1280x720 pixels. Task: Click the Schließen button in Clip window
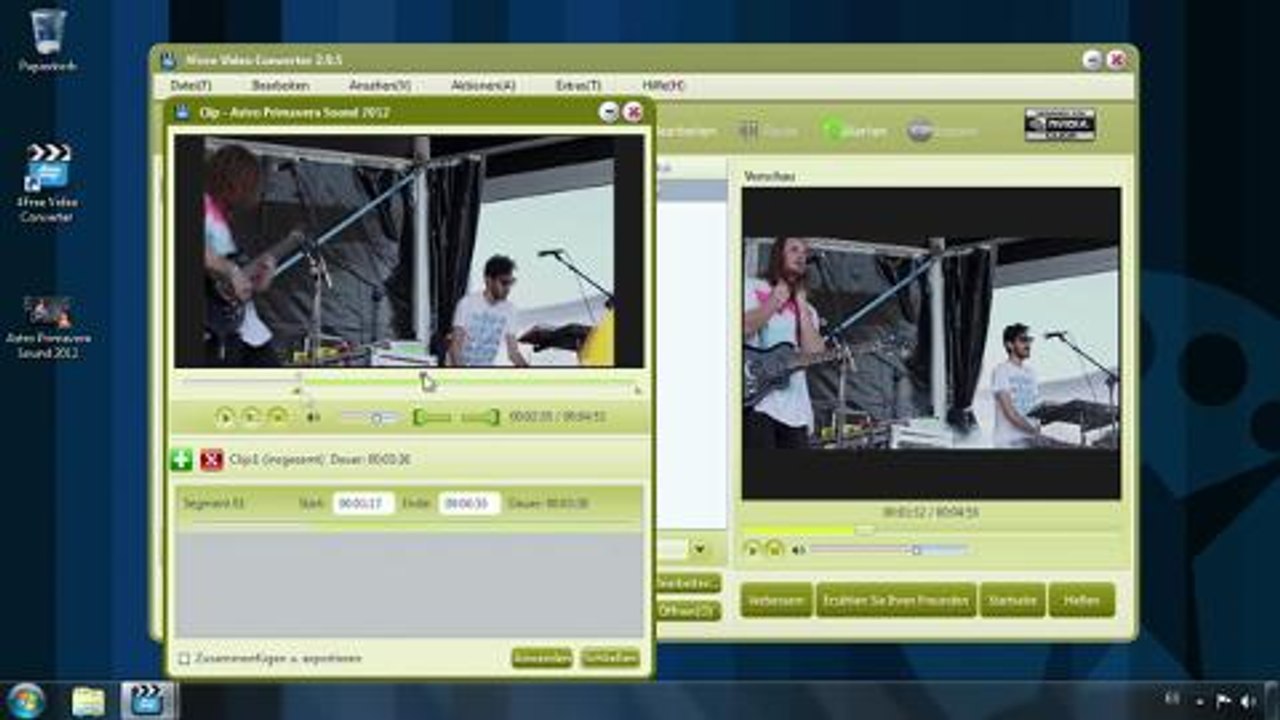[x=610, y=658]
